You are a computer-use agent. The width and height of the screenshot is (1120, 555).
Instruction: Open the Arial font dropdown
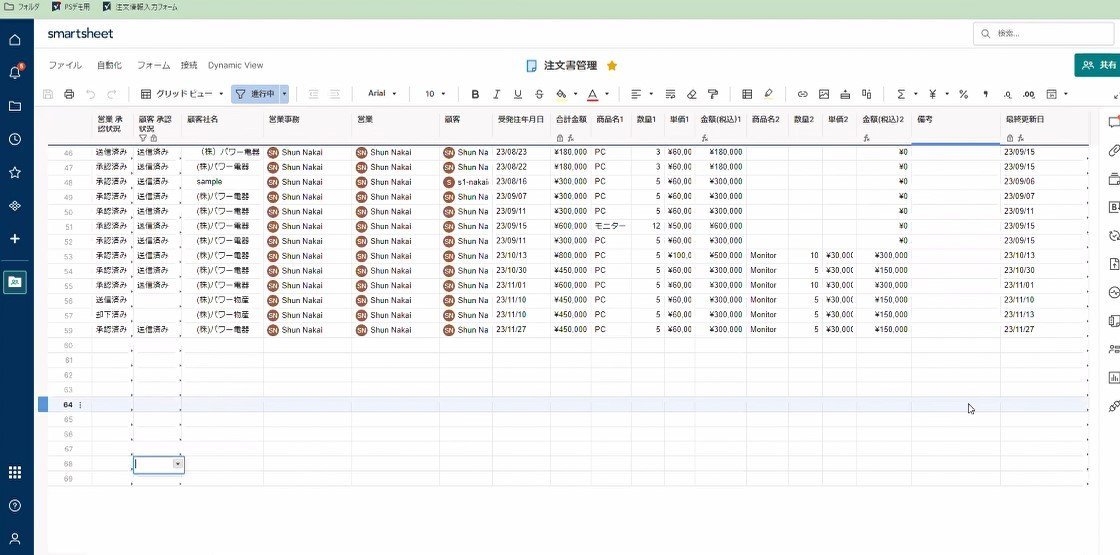(x=382, y=94)
